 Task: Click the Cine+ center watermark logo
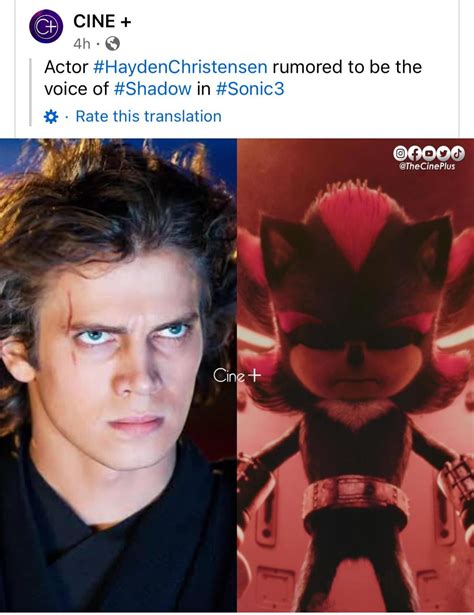(237, 376)
